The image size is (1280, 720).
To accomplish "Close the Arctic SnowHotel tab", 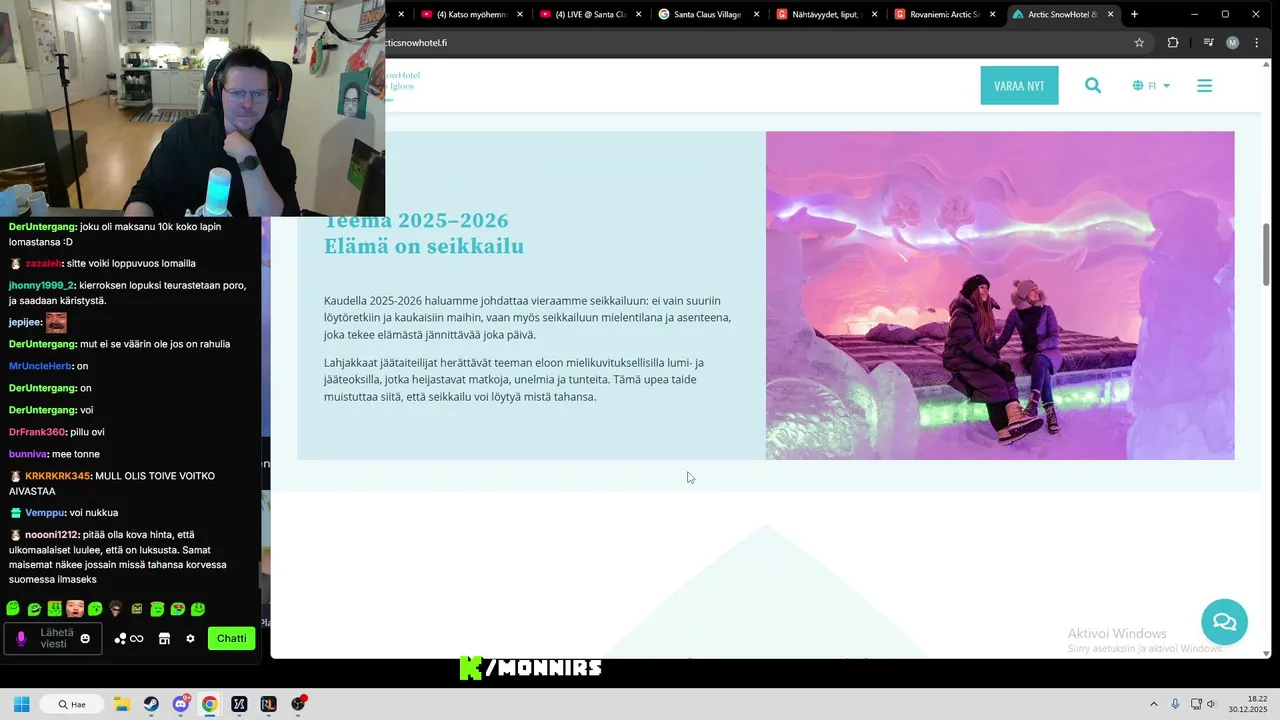I will [x=1110, y=14].
